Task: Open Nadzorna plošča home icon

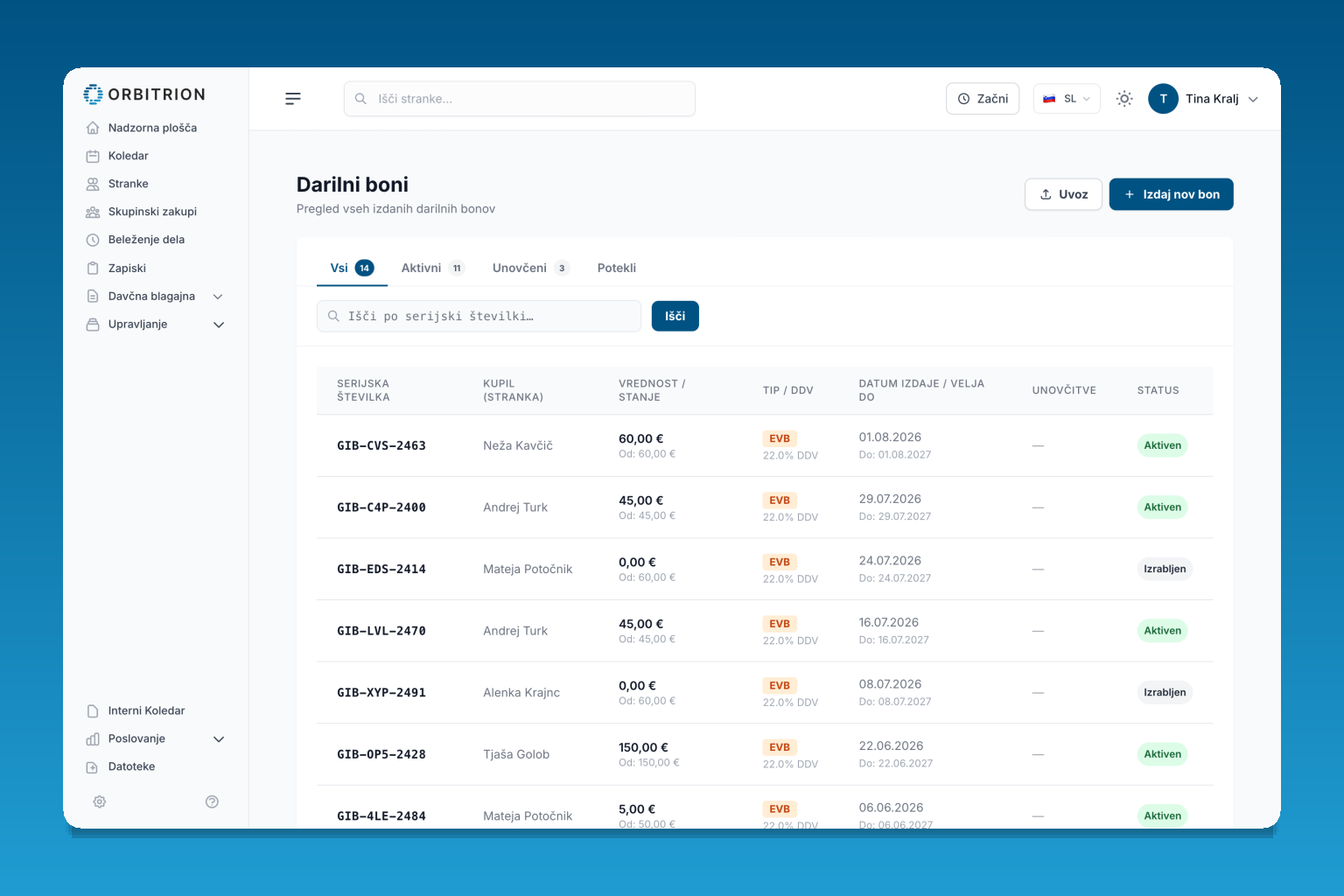Action: (93, 128)
